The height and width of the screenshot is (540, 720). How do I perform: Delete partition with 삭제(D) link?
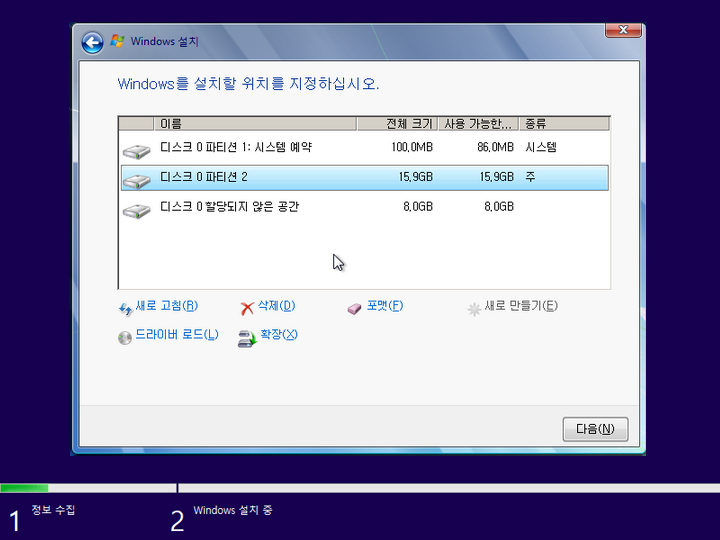pos(276,306)
